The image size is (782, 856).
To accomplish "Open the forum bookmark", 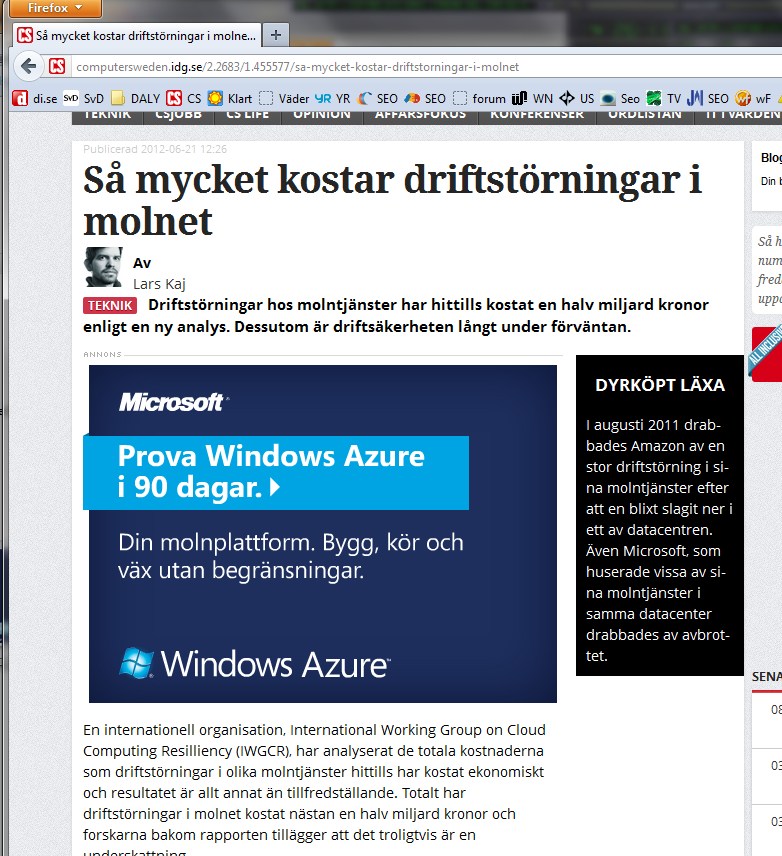I will pyautogui.click(x=480, y=98).
